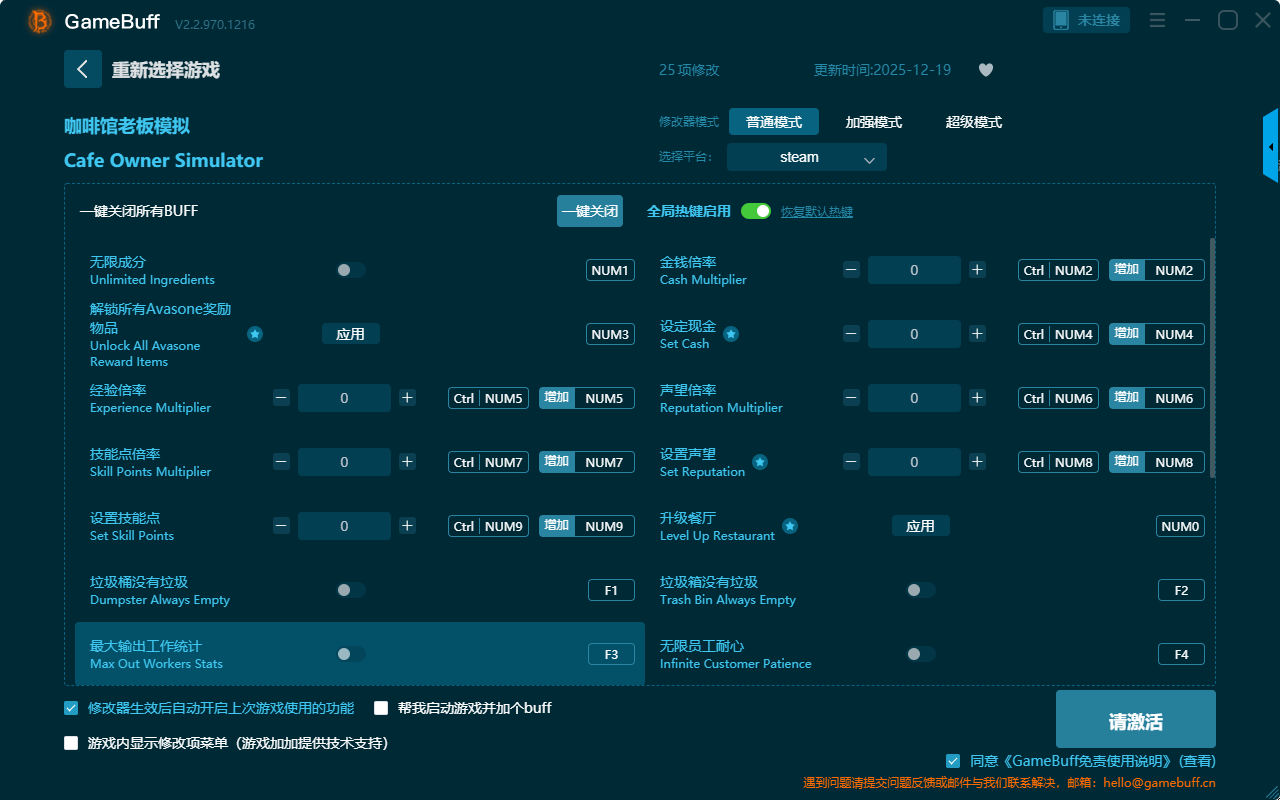Check the show in-game trainer menu box
The image size is (1280, 800).
pos(71,743)
